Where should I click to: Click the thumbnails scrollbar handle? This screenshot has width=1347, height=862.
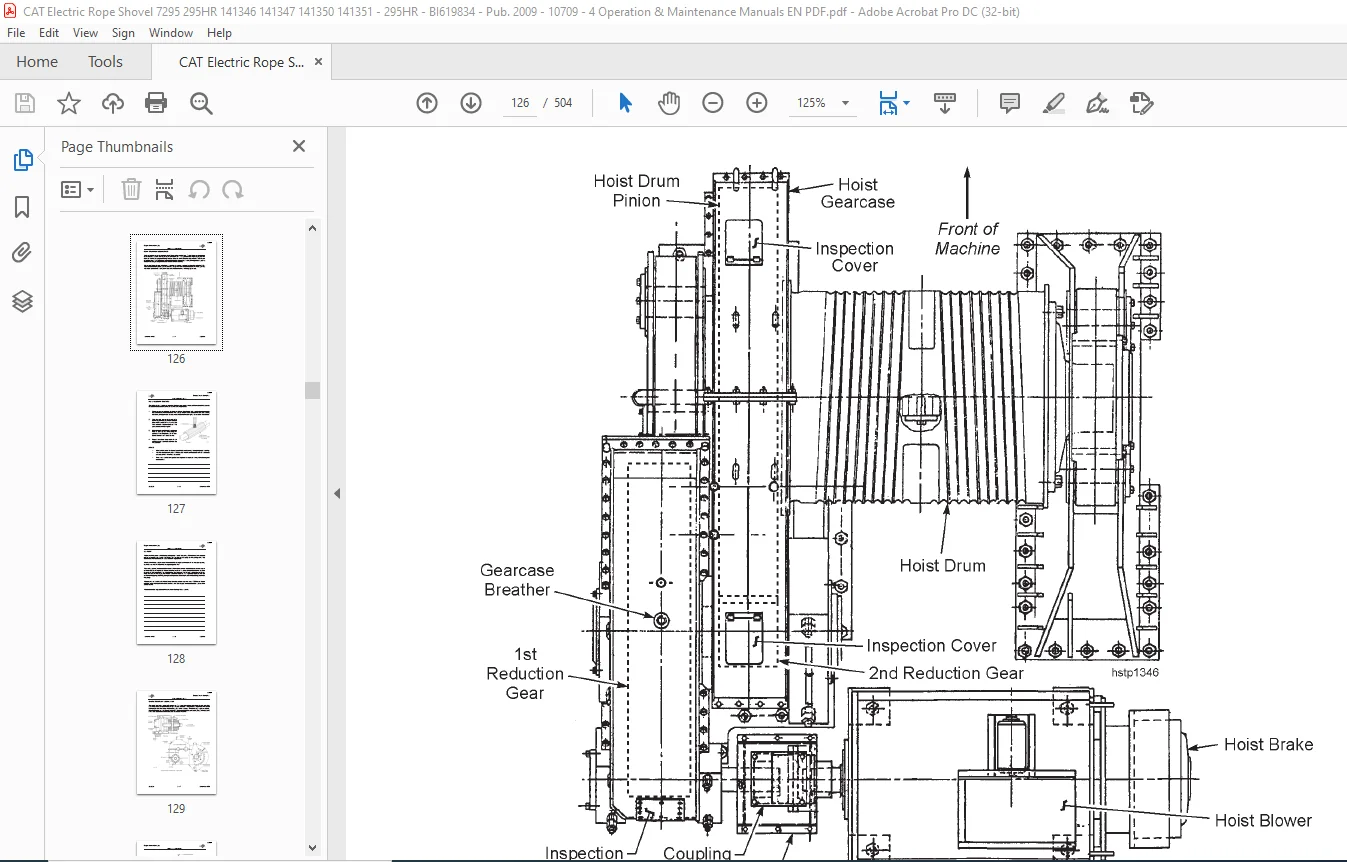coord(312,390)
